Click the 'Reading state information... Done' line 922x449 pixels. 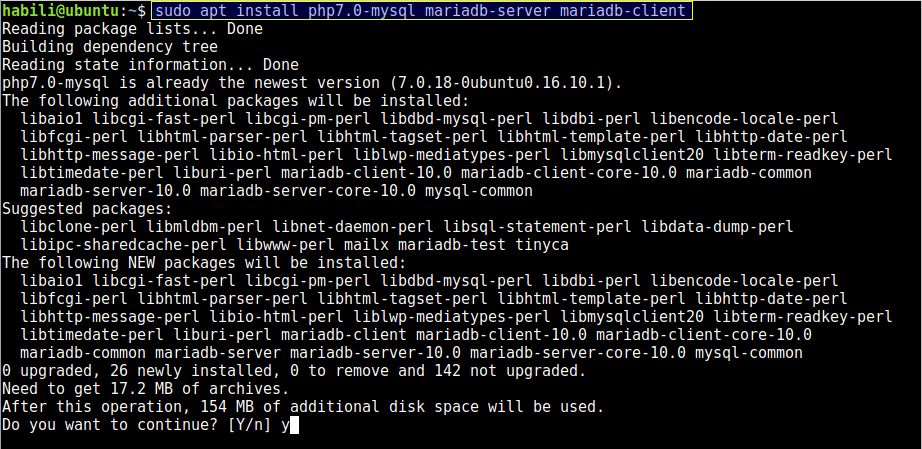click(x=150, y=65)
